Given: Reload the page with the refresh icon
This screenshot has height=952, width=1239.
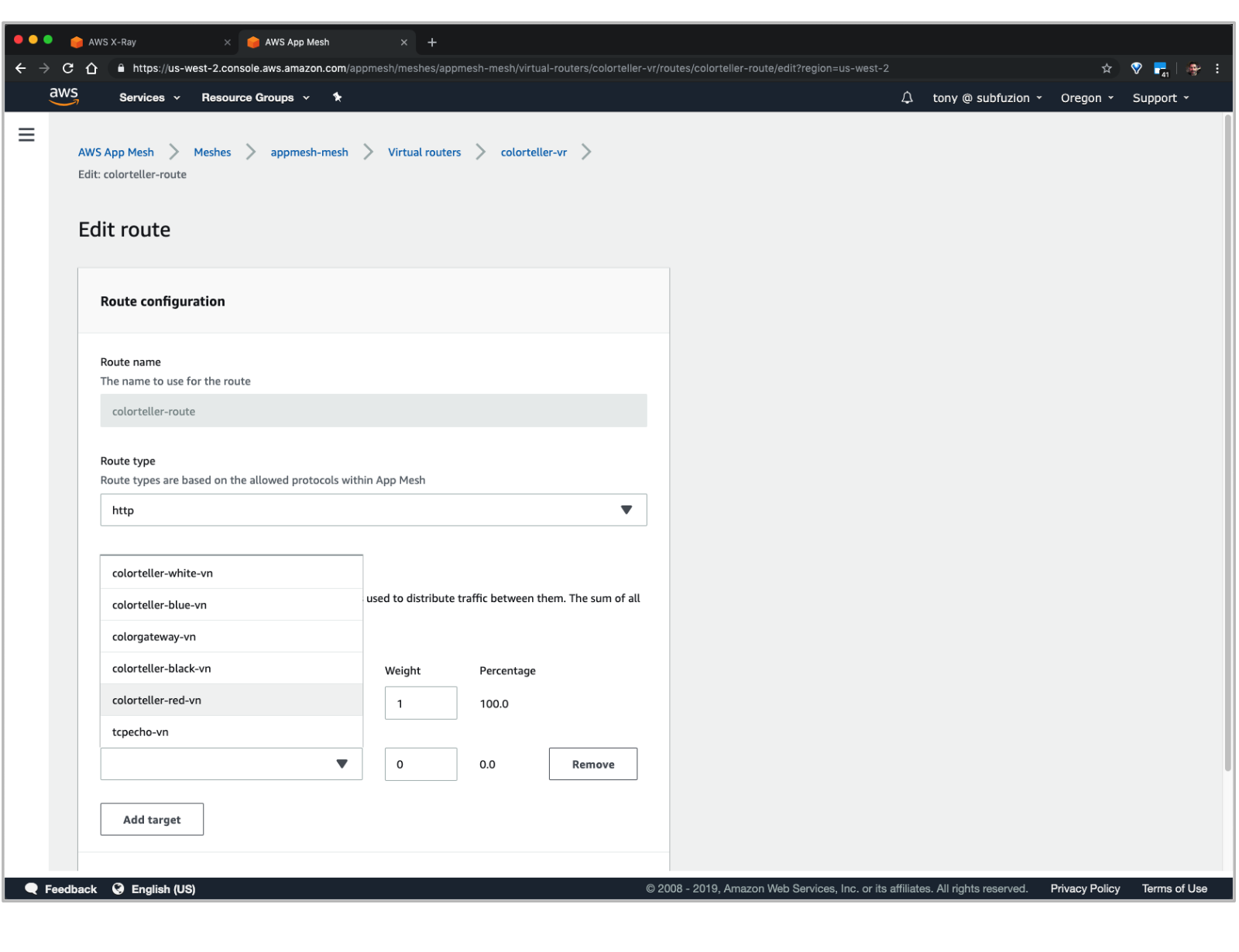Looking at the screenshot, I should (68, 68).
